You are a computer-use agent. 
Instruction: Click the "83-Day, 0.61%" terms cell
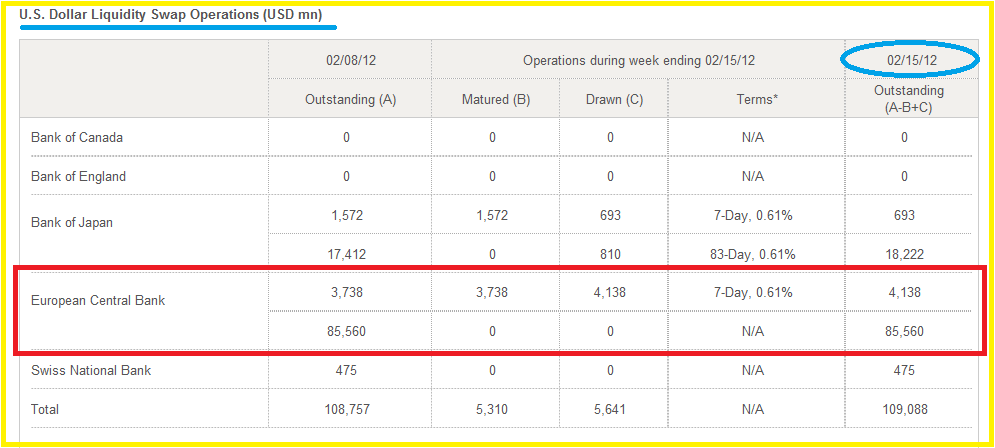coord(753,254)
